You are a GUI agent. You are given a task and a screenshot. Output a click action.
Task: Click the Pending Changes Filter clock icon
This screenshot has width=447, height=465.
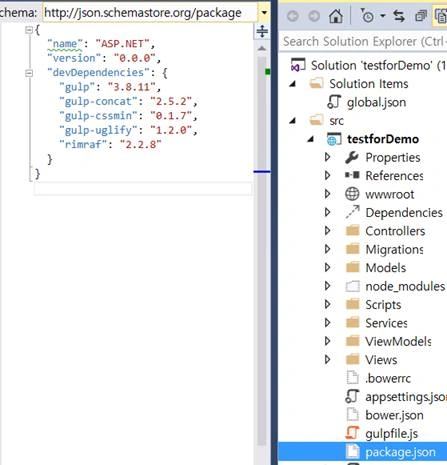[367, 16]
